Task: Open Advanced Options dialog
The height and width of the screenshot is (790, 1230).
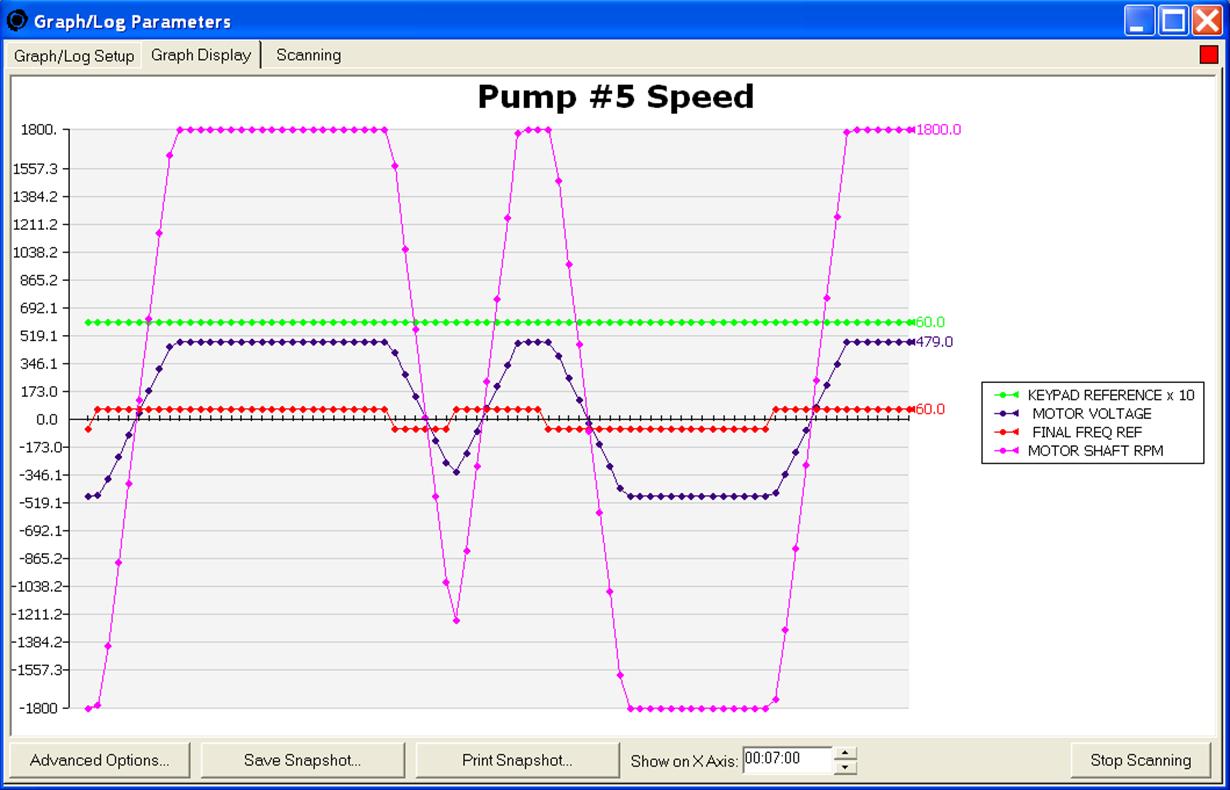Action: (100, 760)
